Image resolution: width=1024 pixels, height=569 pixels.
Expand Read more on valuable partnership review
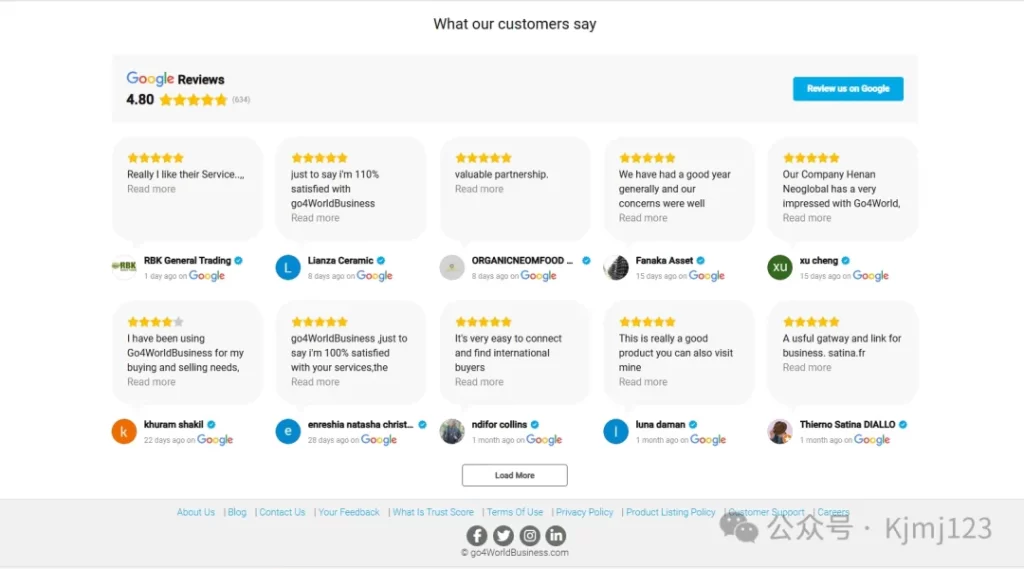point(479,189)
